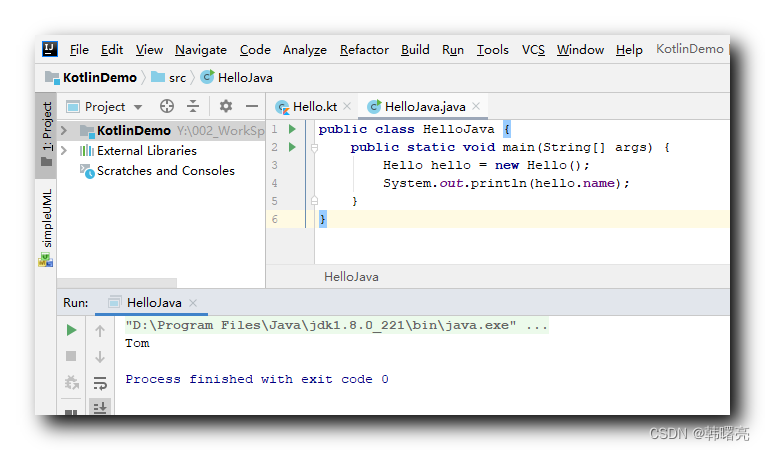Click HelloJava in editor breadcrumb bar
765x450 pixels.
point(351,277)
